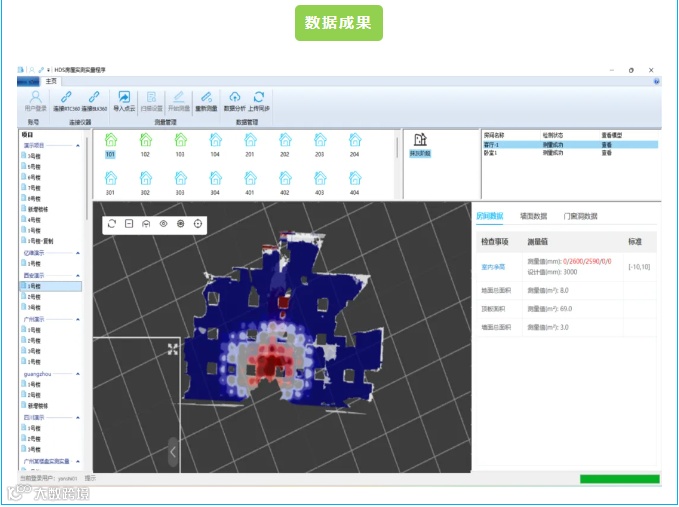The width and height of the screenshot is (679, 507).
Task: Click the crosshair center icon in viewer toolbar
Action: pos(198,224)
